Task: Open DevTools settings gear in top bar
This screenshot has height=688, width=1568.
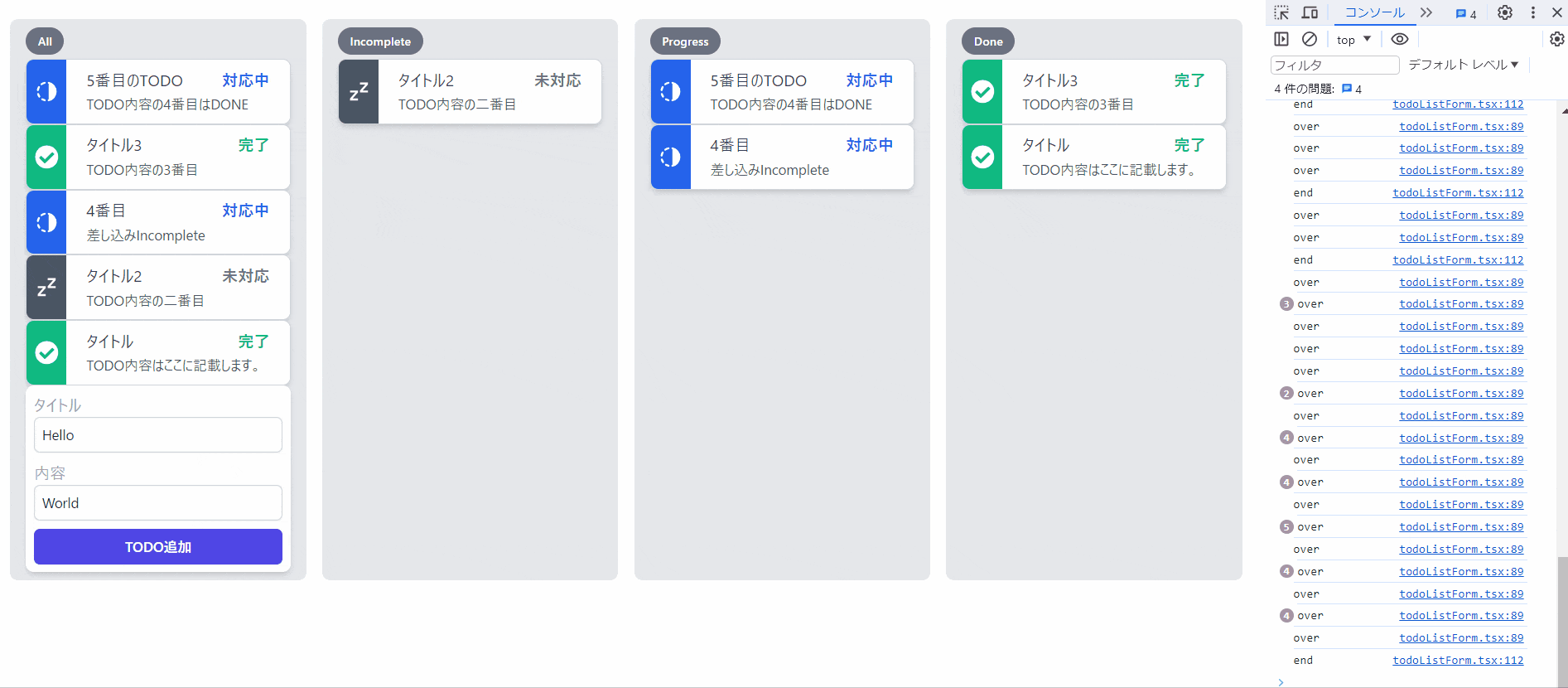Action: point(1505,12)
